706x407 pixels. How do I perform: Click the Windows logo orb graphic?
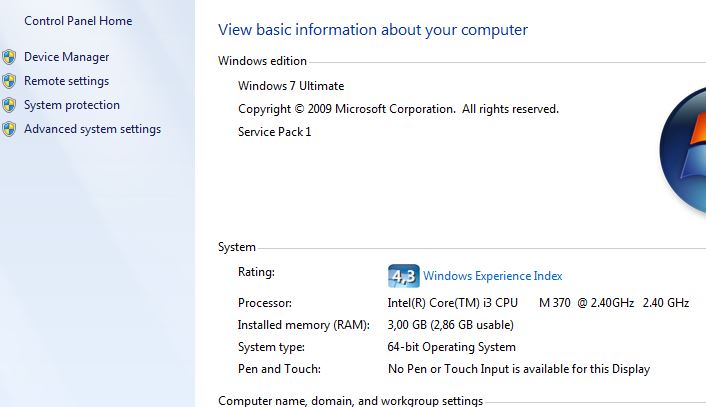pyautogui.click(x=683, y=150)
